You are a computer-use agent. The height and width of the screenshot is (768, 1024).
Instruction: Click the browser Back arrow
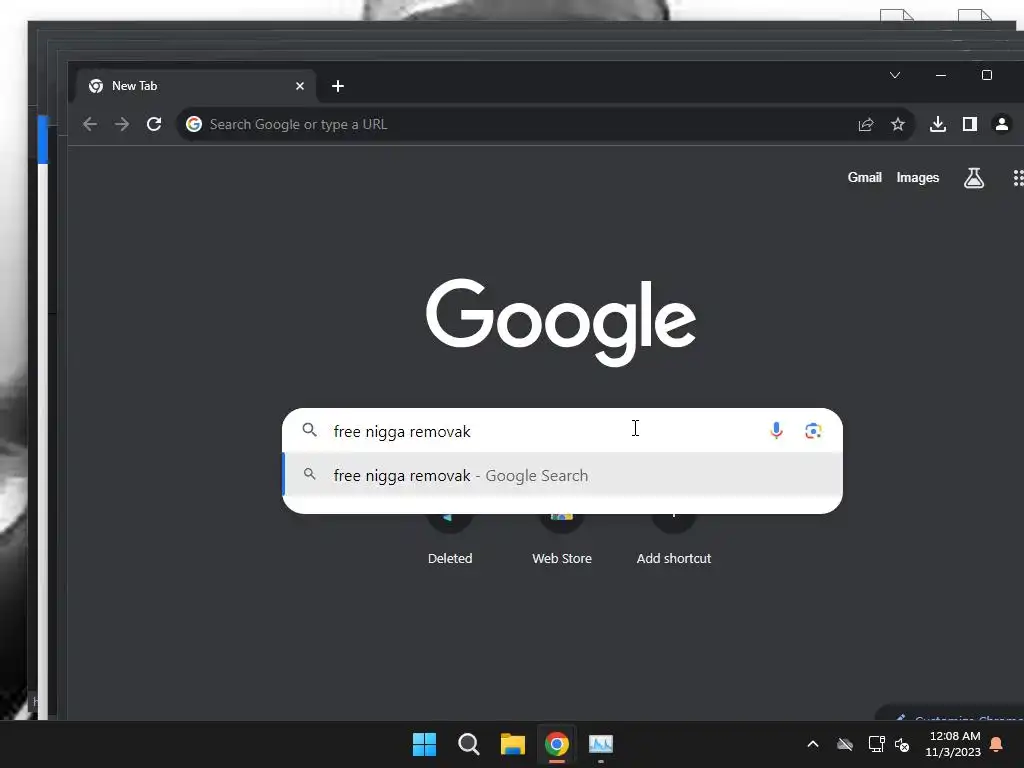pos(90,124)
